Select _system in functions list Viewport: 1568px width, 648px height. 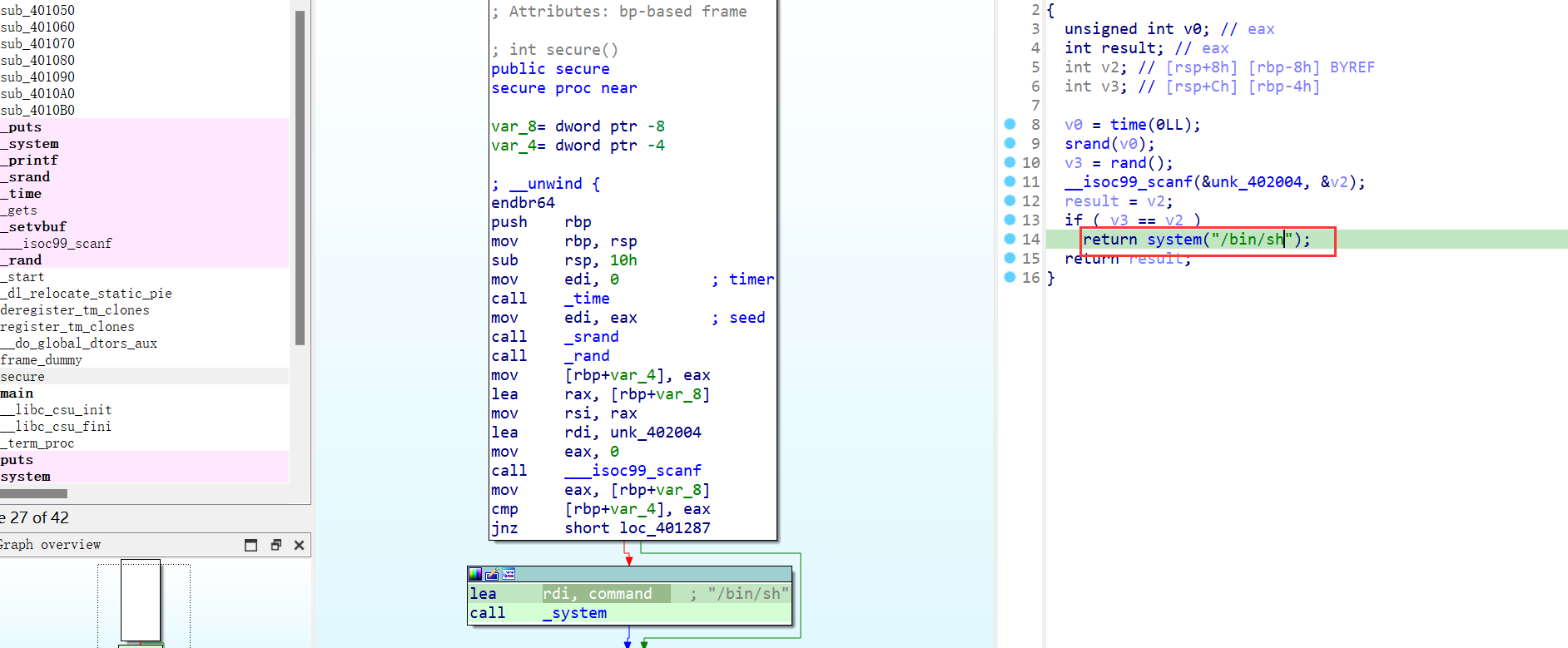point(144,143)
